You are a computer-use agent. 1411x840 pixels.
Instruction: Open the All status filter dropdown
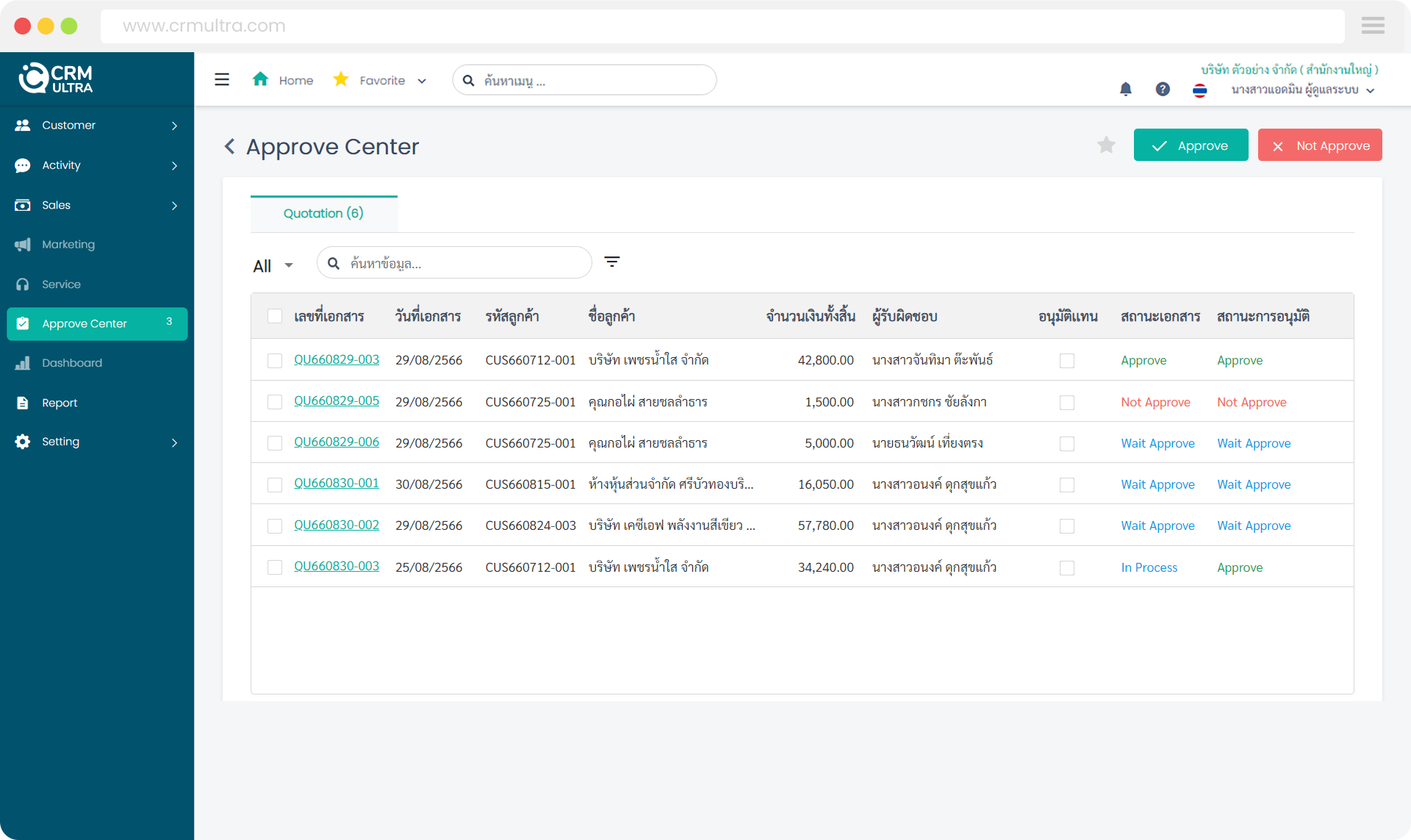pos(273,265)
